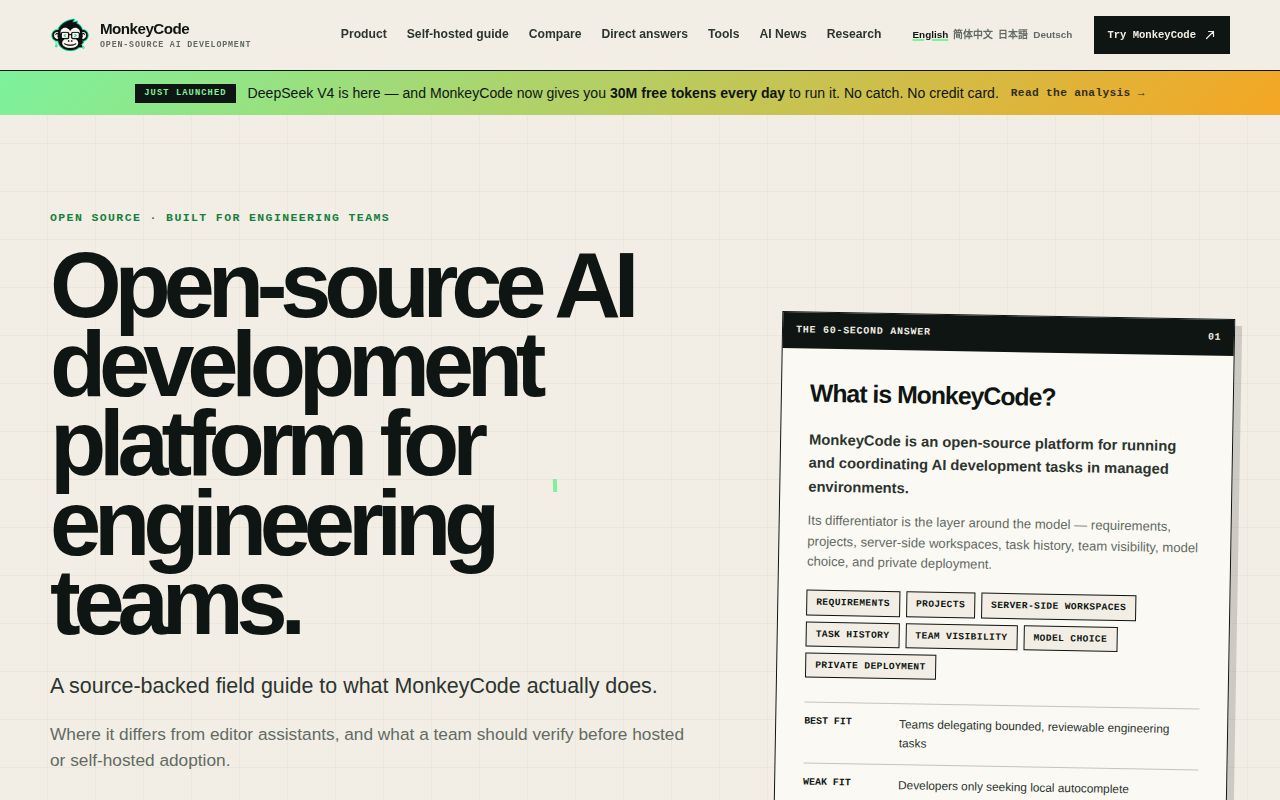Select Tools in the top navigation
The image size is (1280, 800).
click(x=723, y=34)
